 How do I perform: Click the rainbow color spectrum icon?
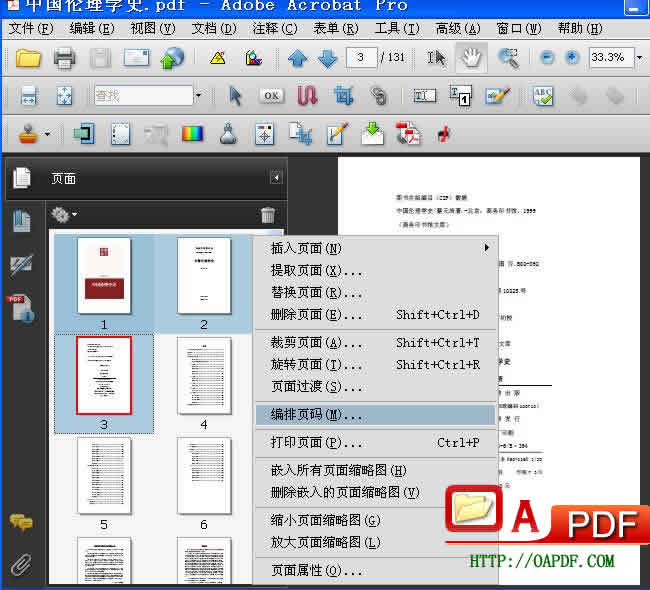click(x=192, y=134)
